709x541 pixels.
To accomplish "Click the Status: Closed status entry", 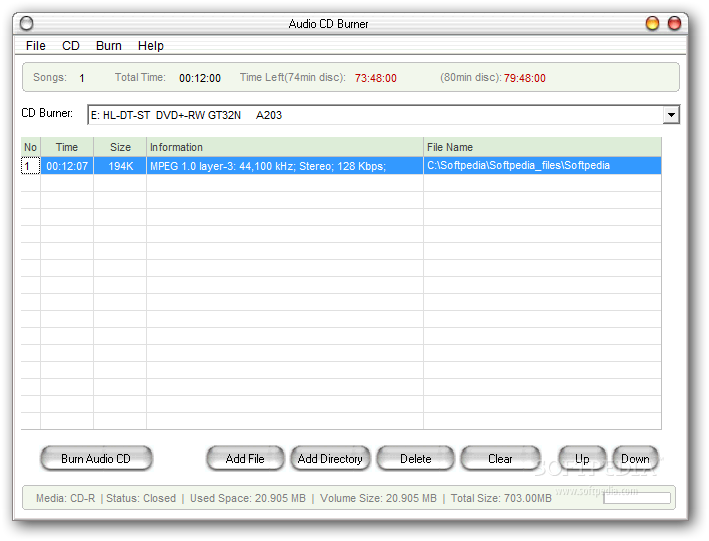I will [x=141, y=498].
